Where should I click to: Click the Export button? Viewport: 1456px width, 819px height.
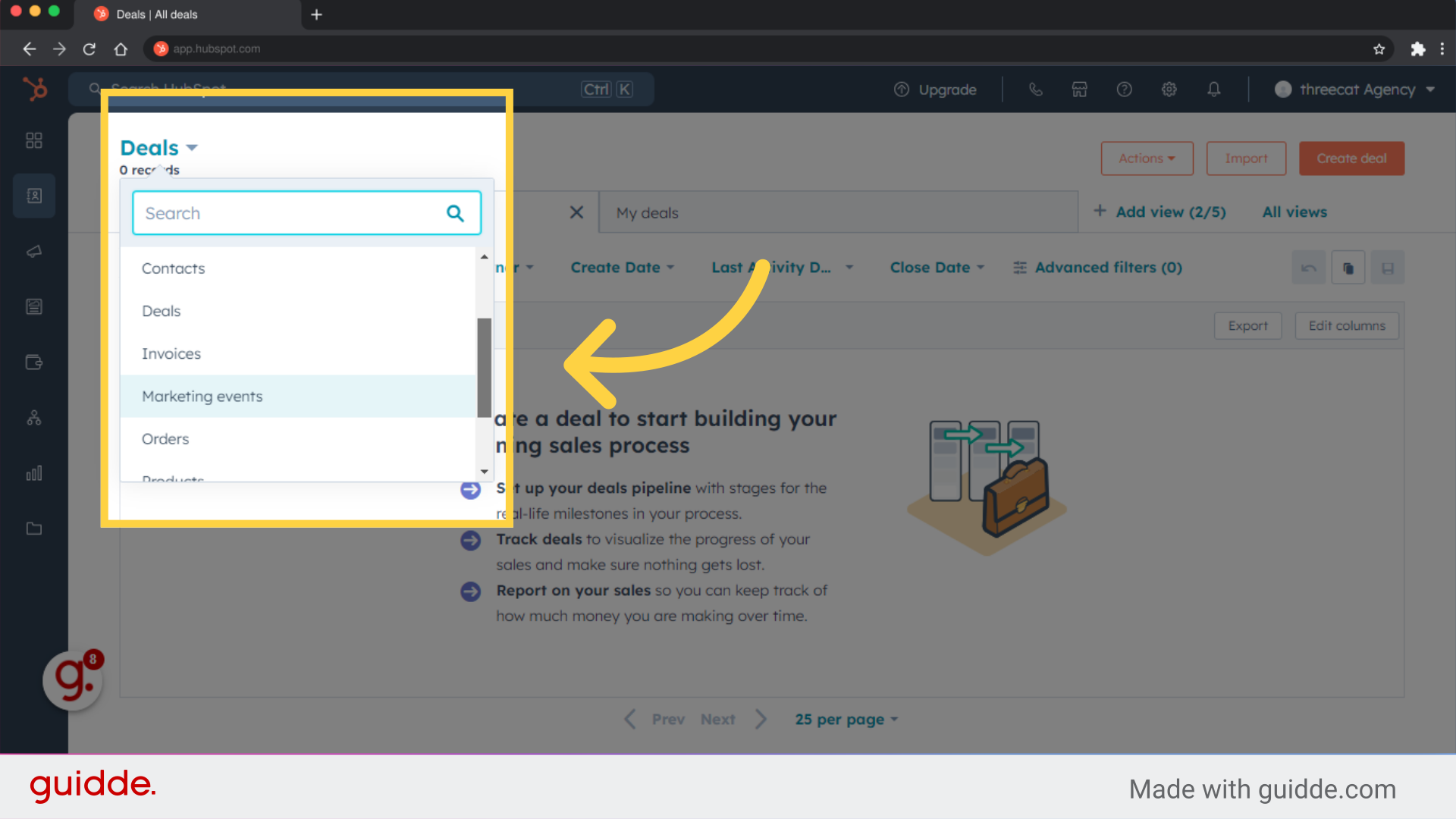1247,325
